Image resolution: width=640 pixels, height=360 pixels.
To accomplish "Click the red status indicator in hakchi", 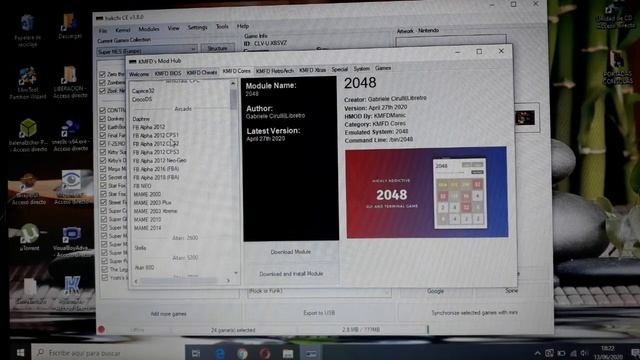I will click(x=101, y=329).
